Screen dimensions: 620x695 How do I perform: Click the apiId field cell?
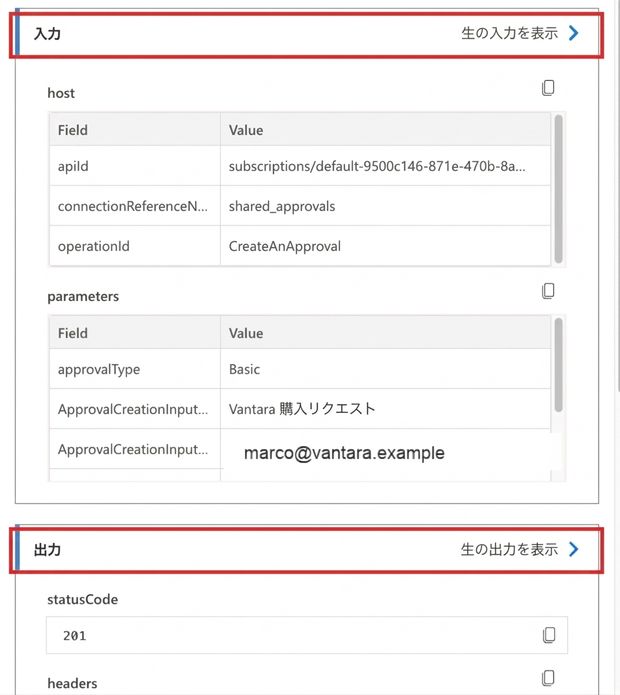tap(135, 166)
